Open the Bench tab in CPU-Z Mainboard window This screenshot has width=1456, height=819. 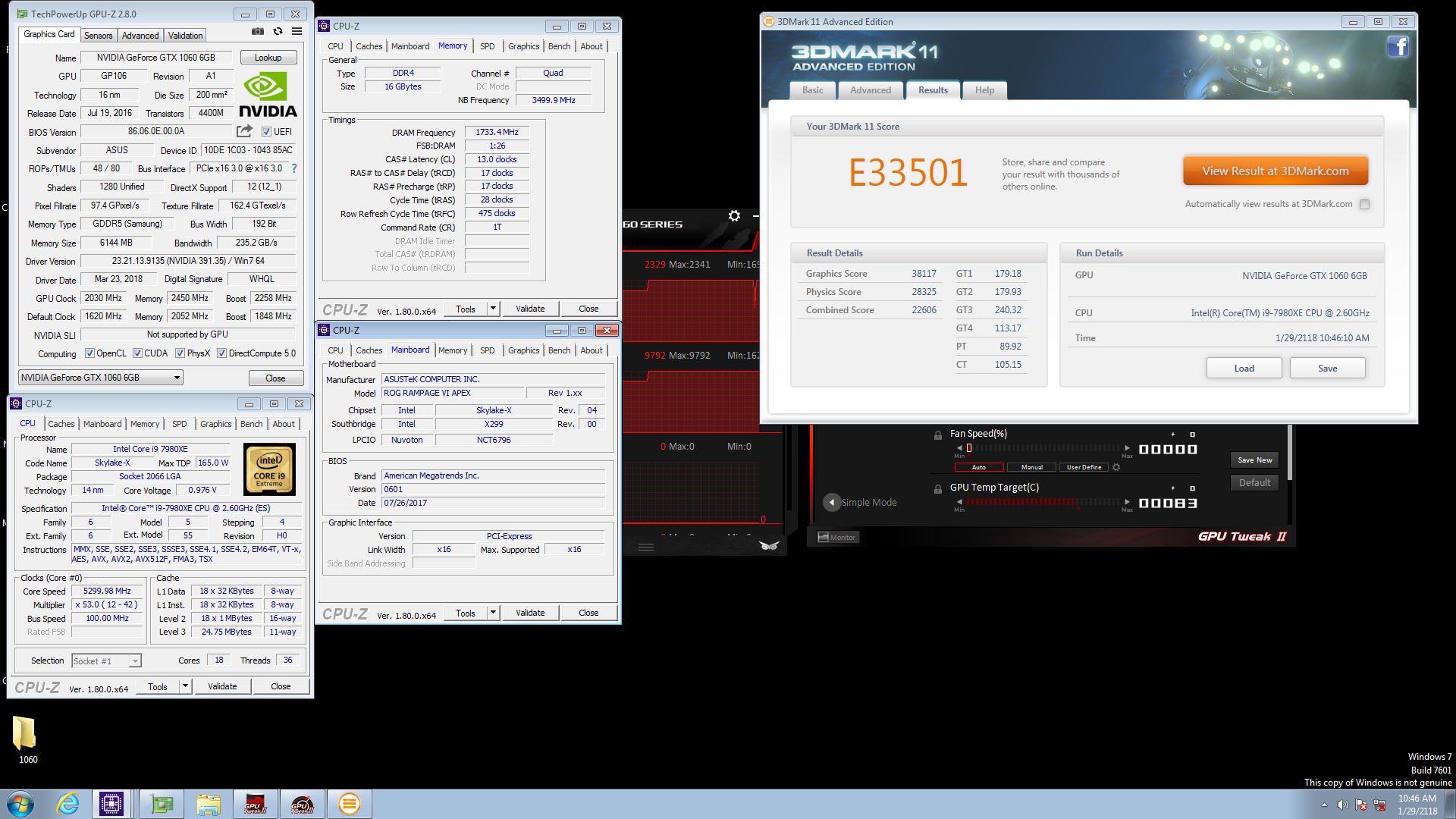pyautogui.click(x=559, y=350)
